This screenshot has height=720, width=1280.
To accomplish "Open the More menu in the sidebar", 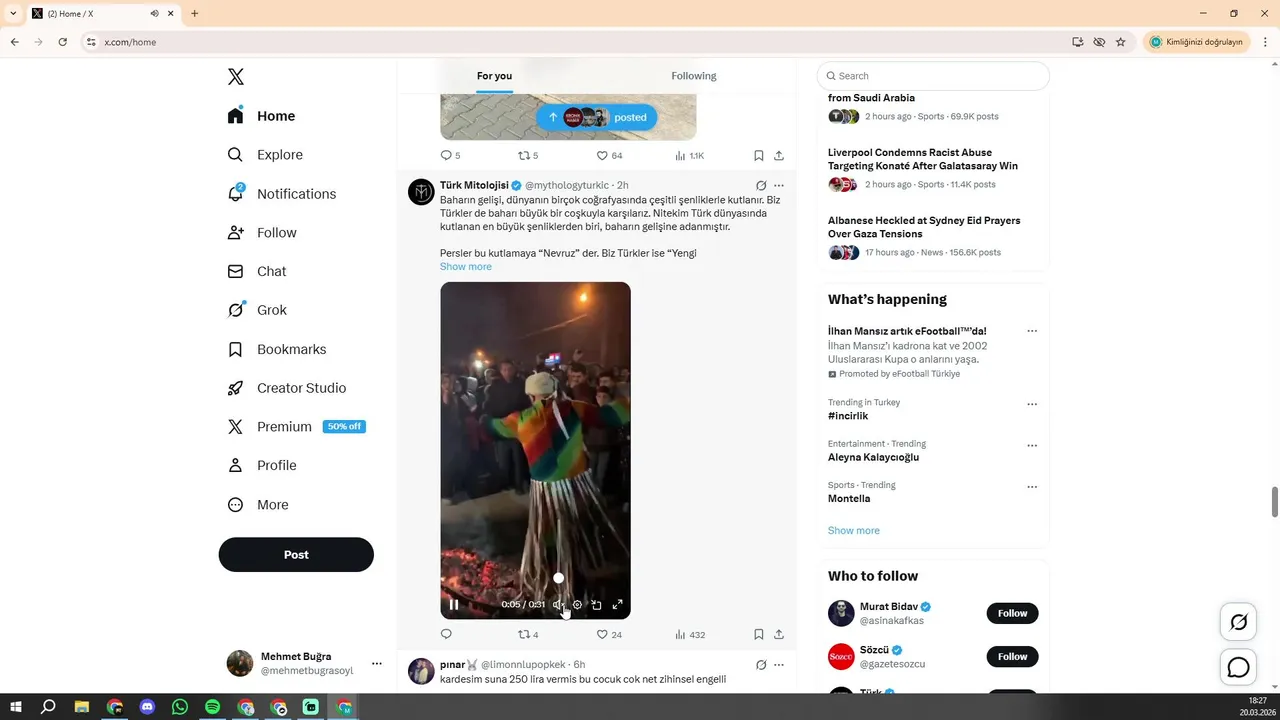I will [x=258, y=505].
